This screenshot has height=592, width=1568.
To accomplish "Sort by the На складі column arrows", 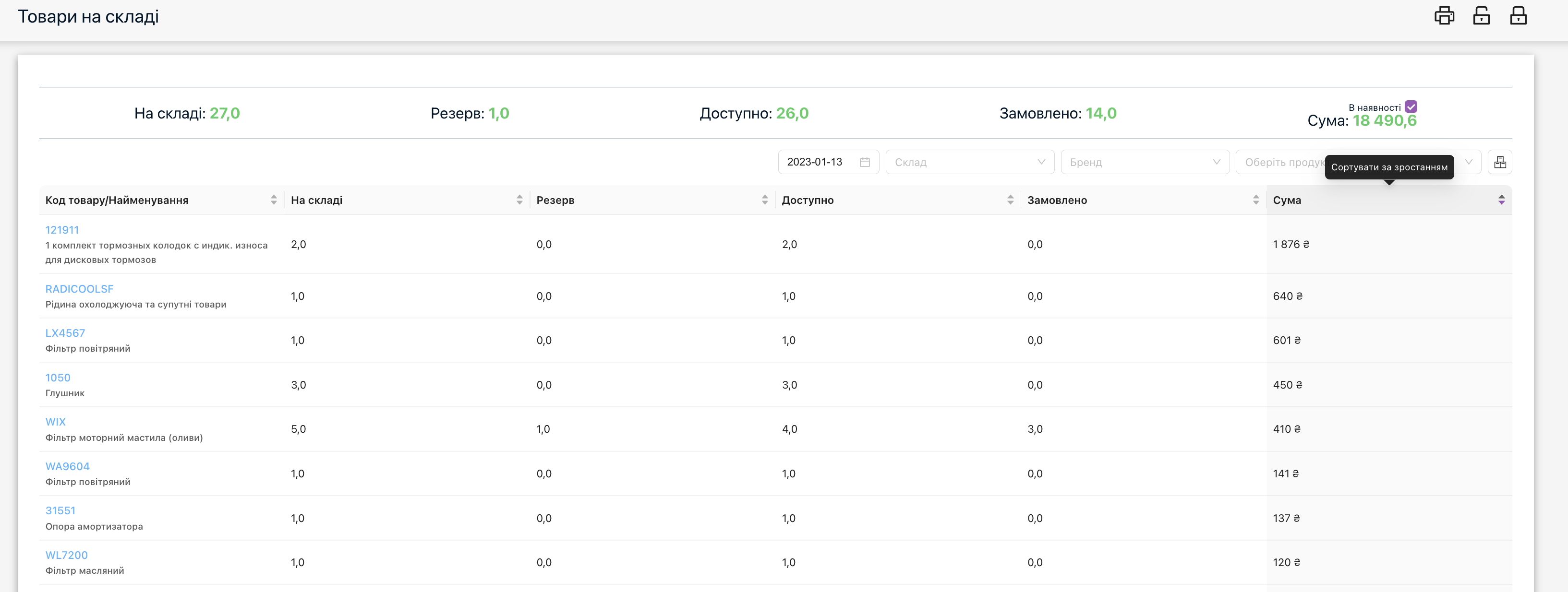I will coord(519,200).
